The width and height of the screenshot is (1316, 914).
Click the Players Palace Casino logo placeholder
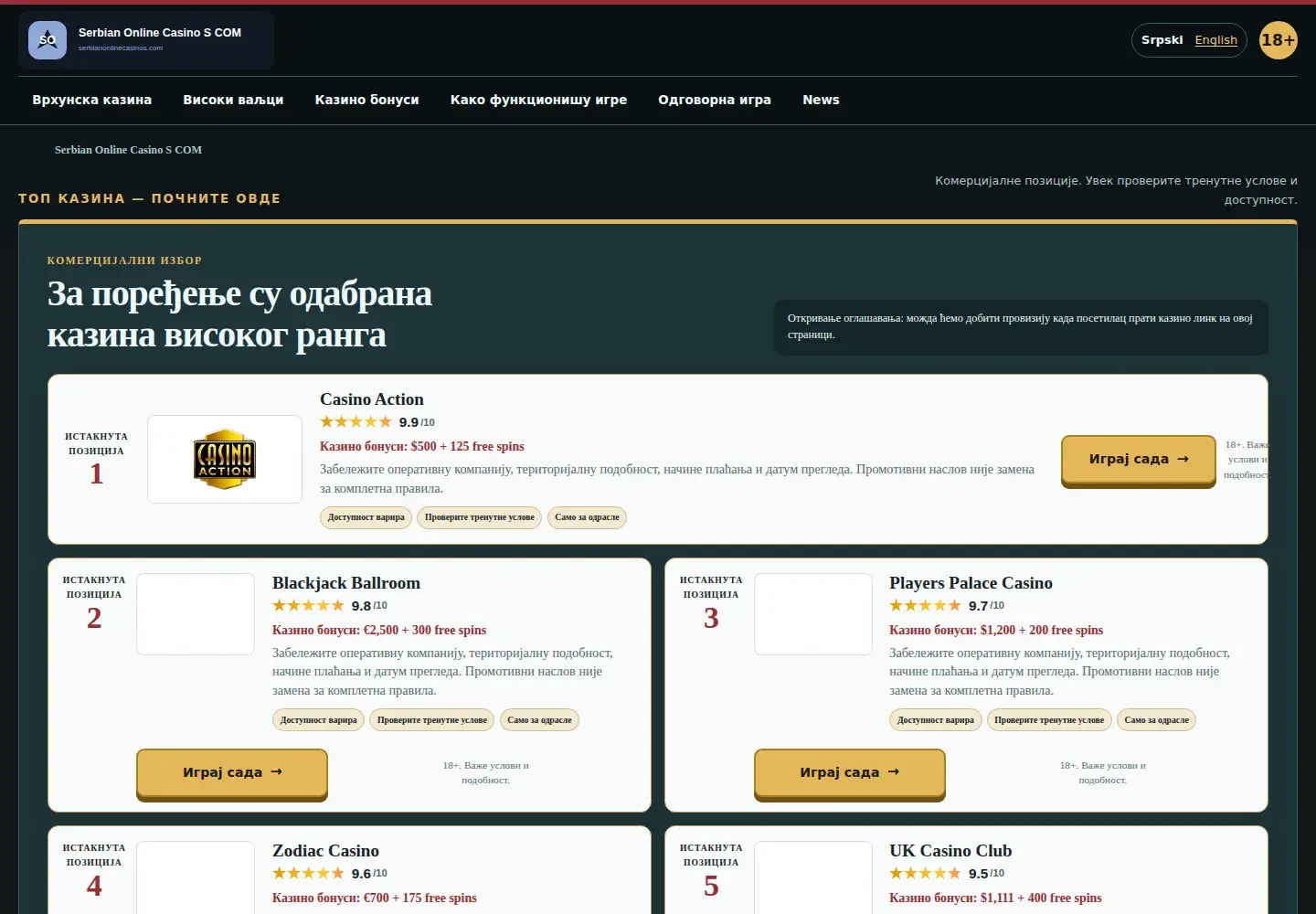pyautogui.click(x=813, y=614)
